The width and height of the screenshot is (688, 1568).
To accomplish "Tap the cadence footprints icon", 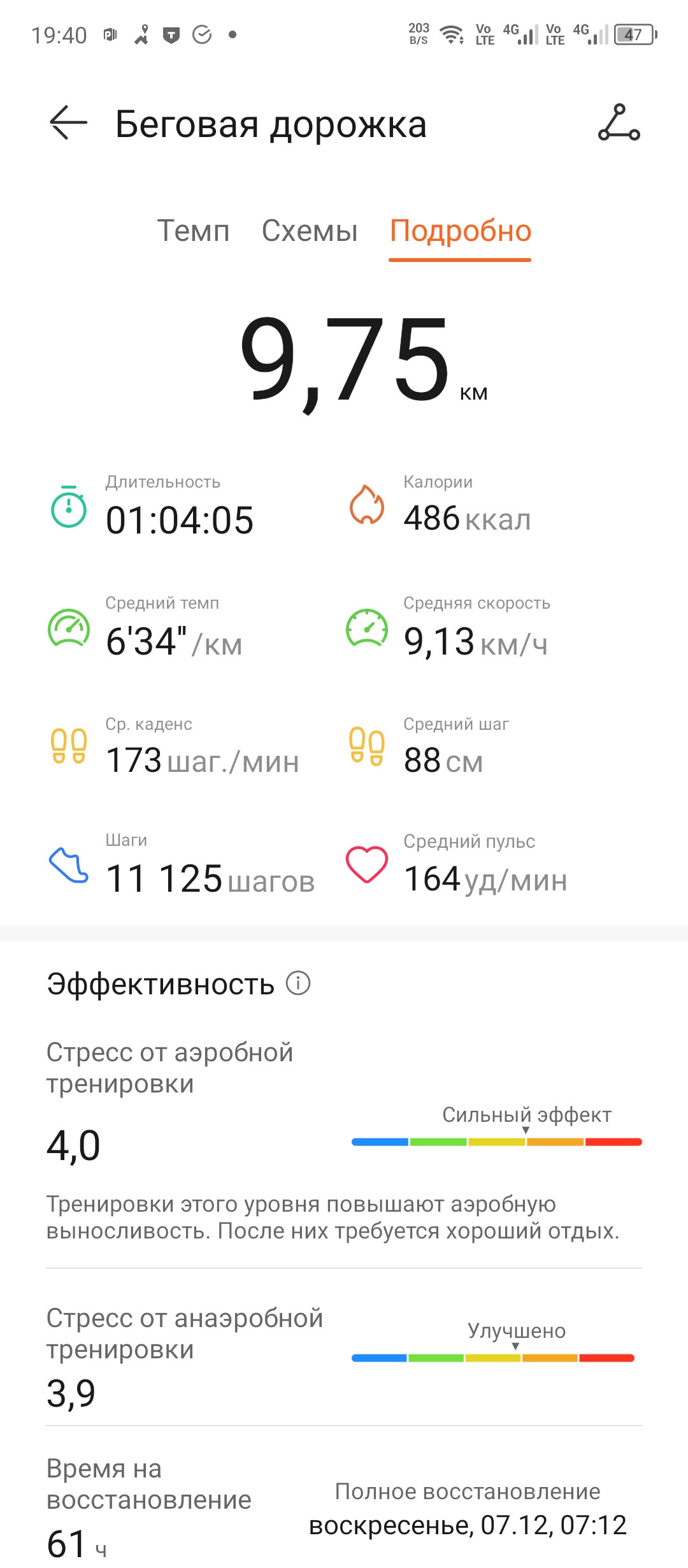I will pyautogui.click(x=69, y=746).
